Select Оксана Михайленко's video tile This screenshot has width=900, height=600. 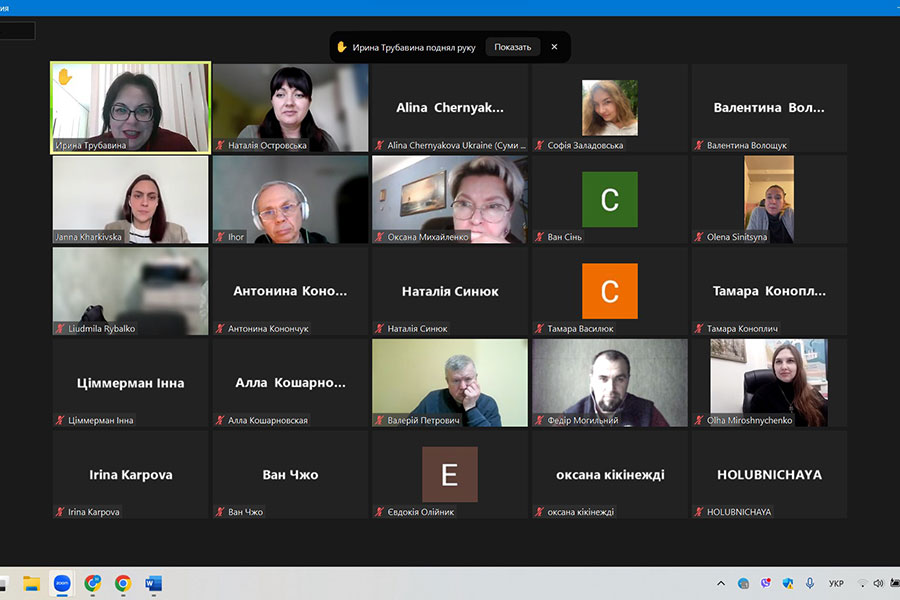coord(450,199)
